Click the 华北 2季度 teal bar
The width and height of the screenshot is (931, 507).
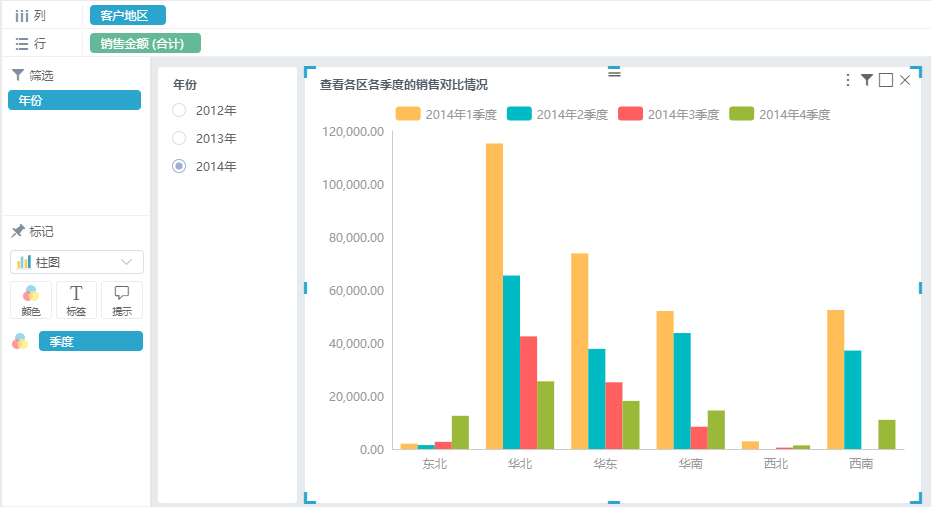pyautogui.click(x=511, y=362)
